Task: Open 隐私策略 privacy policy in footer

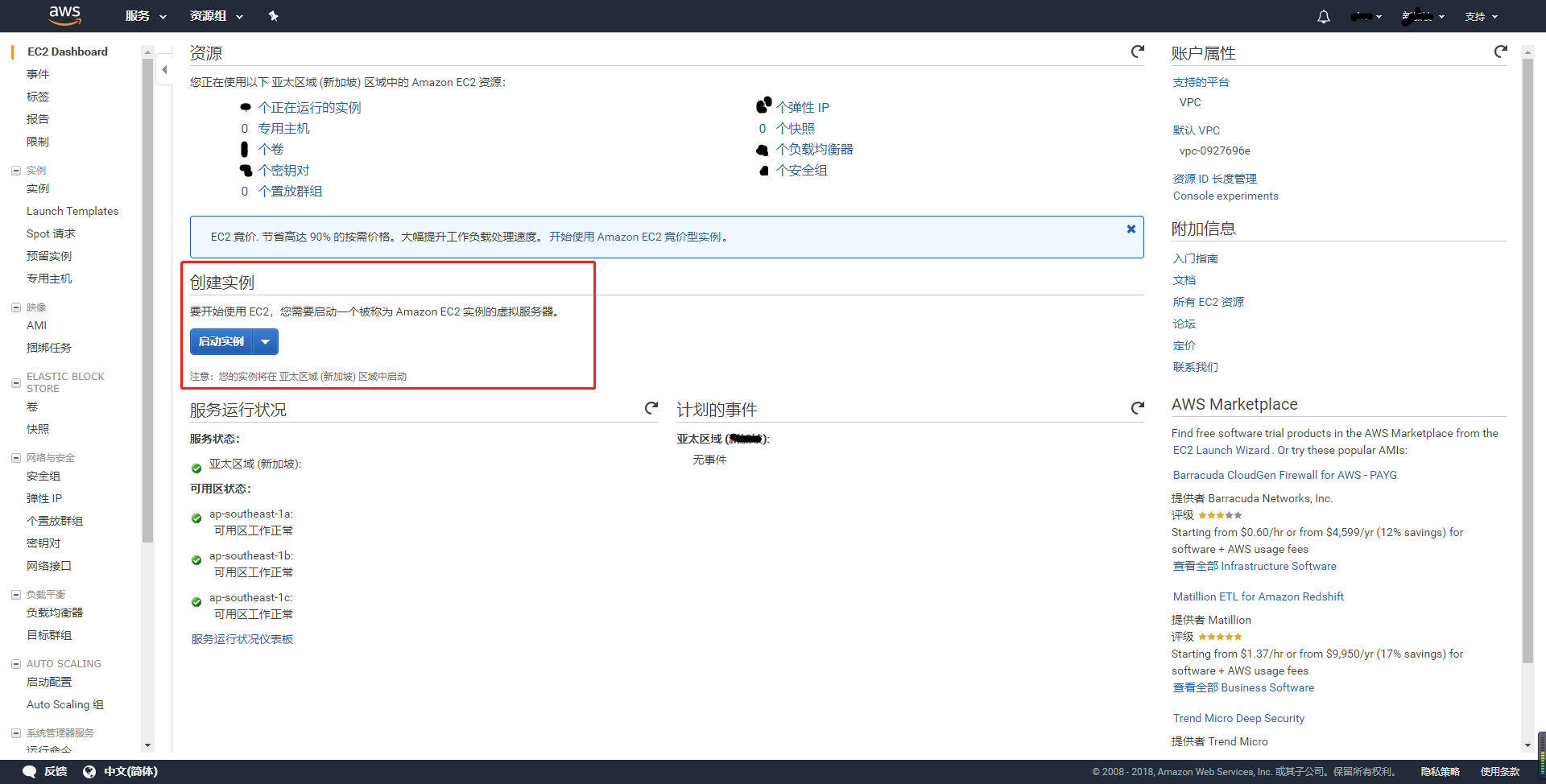Action: [1440, 771]
